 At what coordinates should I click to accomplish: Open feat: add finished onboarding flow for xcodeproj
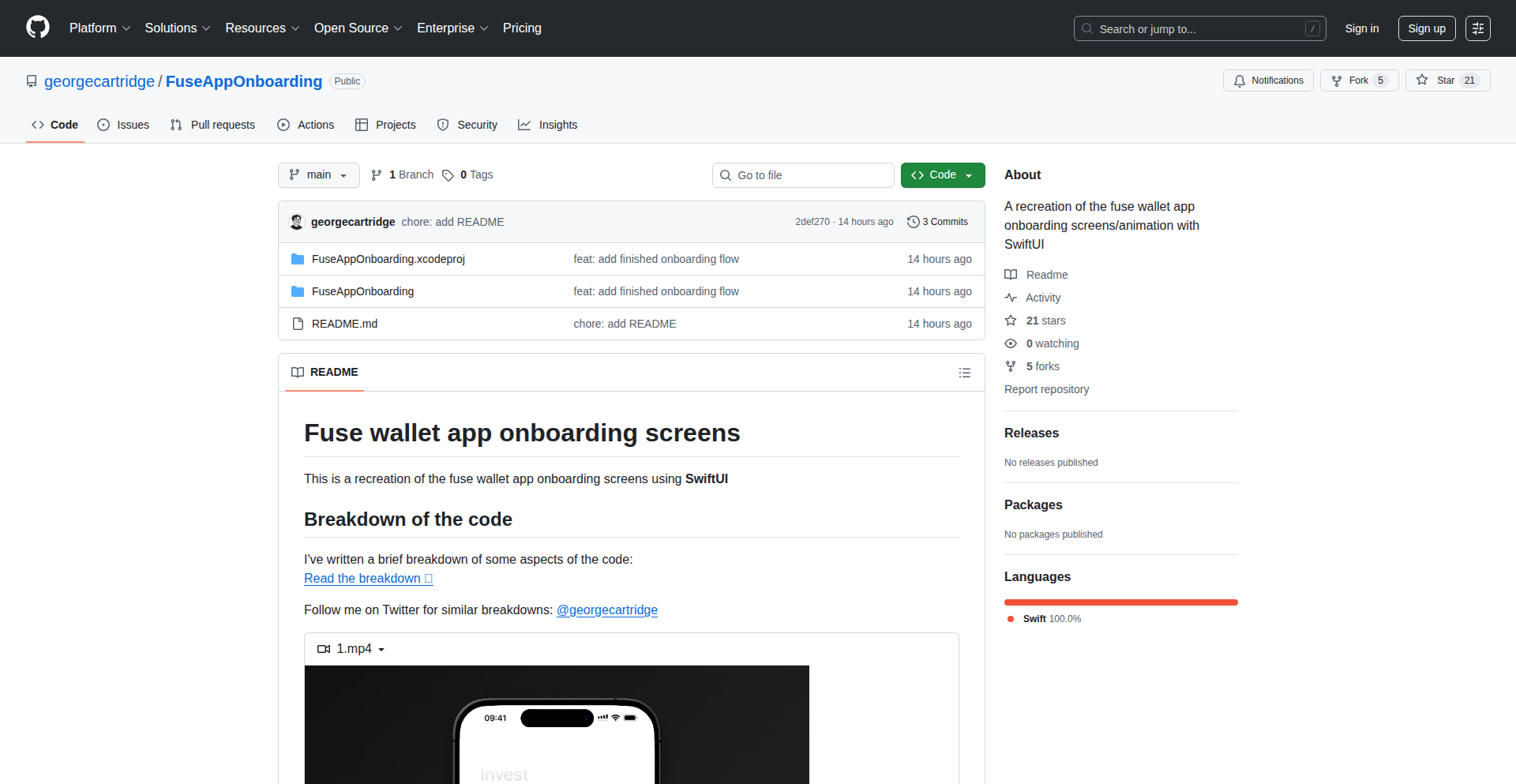[x=656, y=259]
